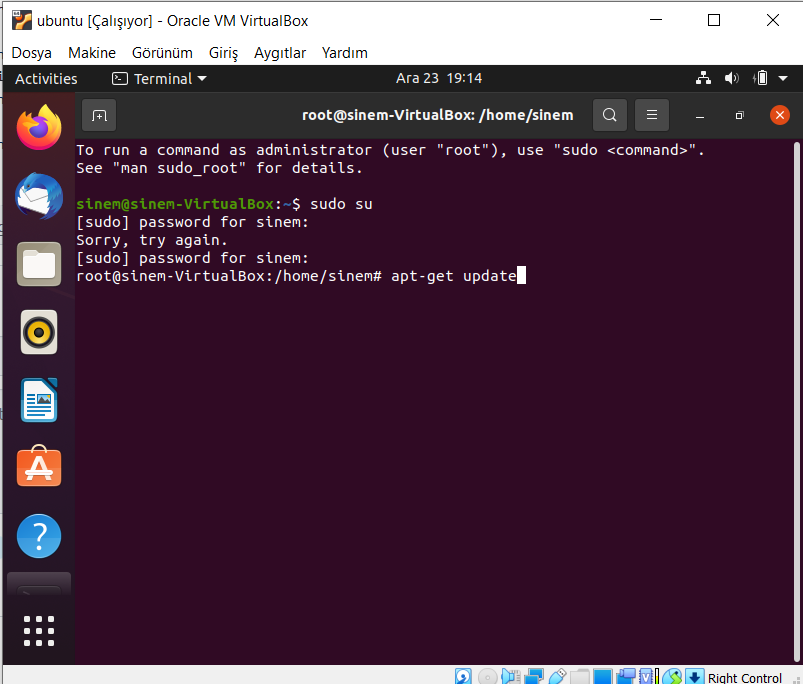The image size is (803, 684).
Task: Open the Aygıtlar menu
Action: pos(280,53)
